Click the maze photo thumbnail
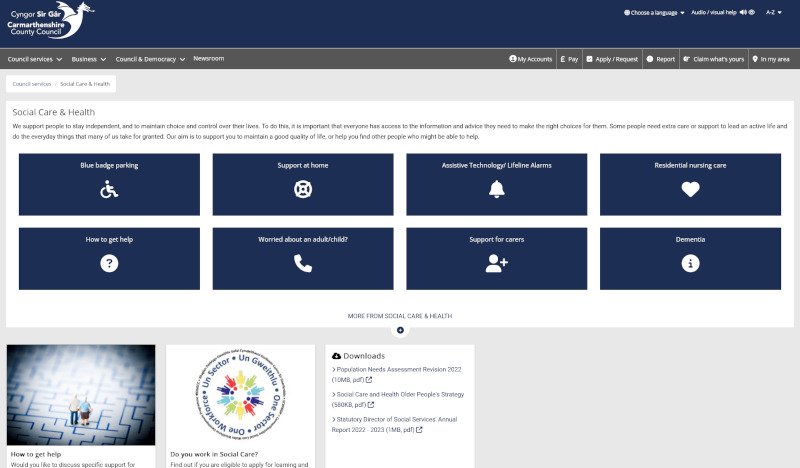Viewport: 800px width, 468px height. tap(81, 395)
